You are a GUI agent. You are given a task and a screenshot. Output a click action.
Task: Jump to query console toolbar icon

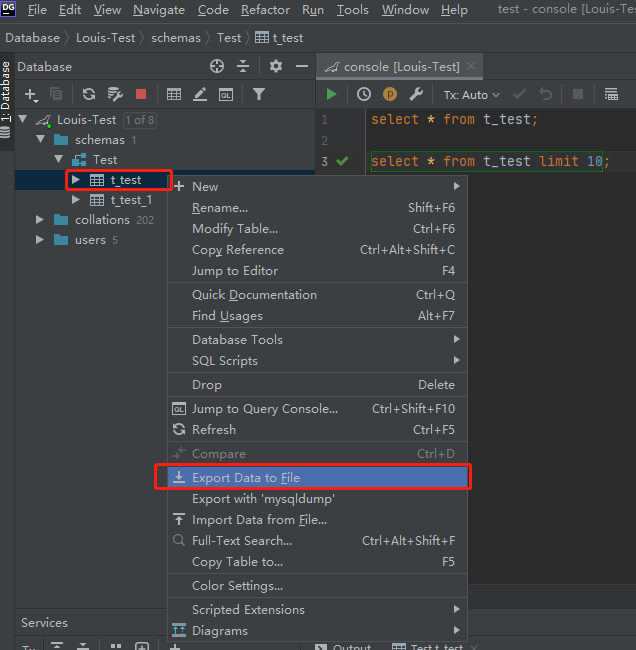pyautogui.click(x=226, y=95)
